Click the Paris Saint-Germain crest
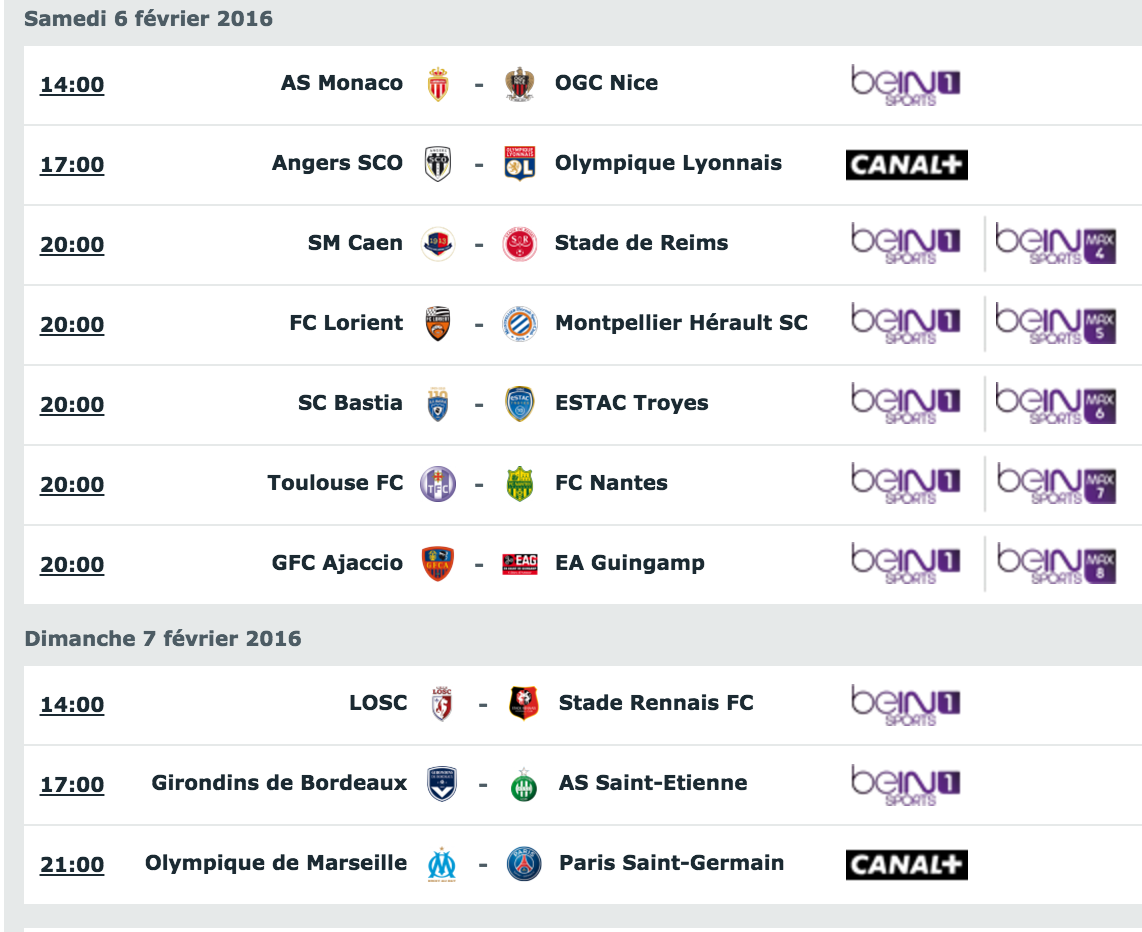This screenshot has height=932, width=1142. point(524,864)
